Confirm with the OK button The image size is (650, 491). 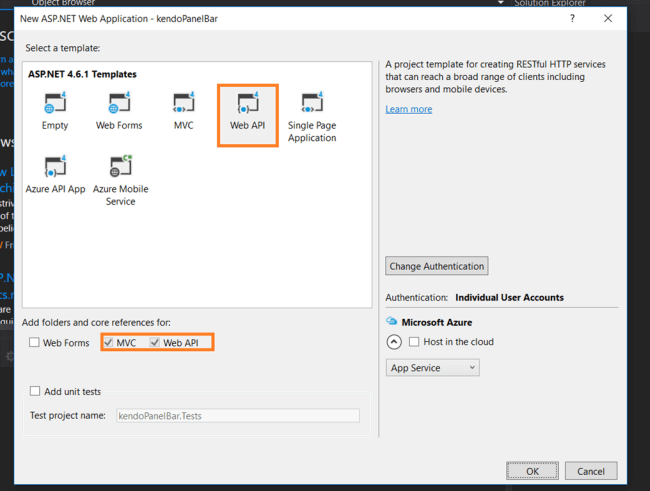(532, 471)
